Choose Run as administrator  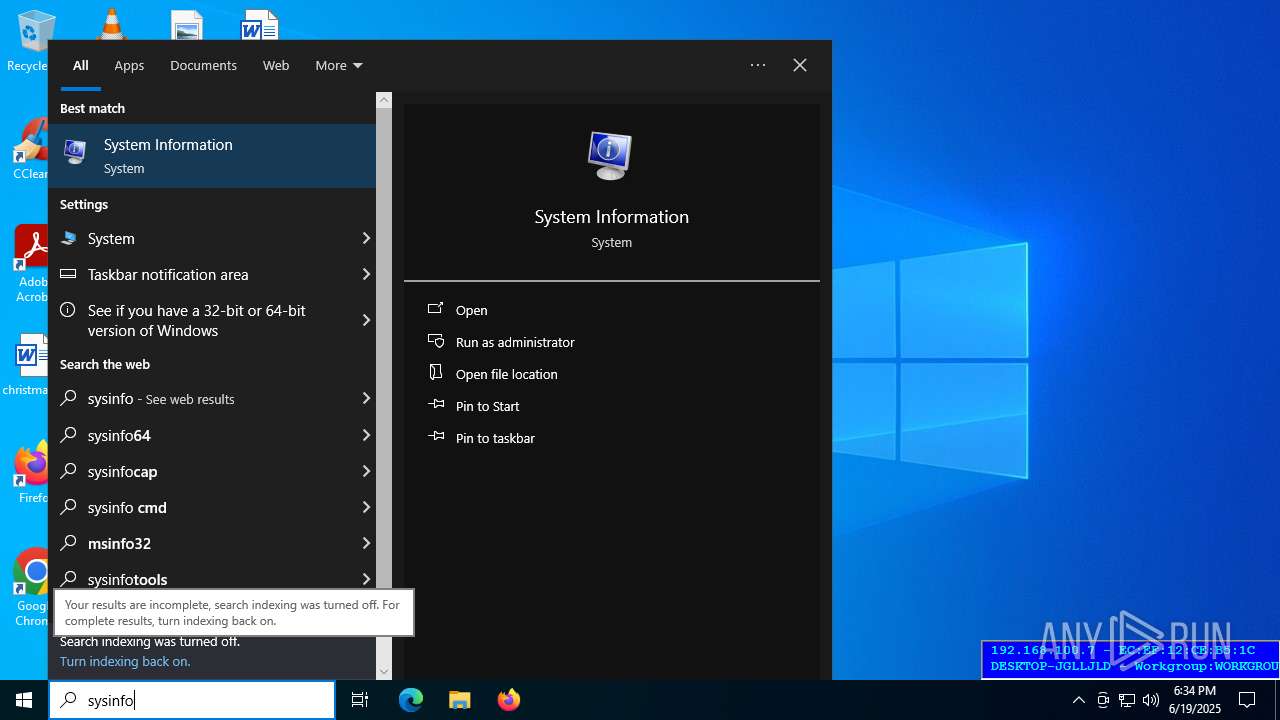[515, 342]
